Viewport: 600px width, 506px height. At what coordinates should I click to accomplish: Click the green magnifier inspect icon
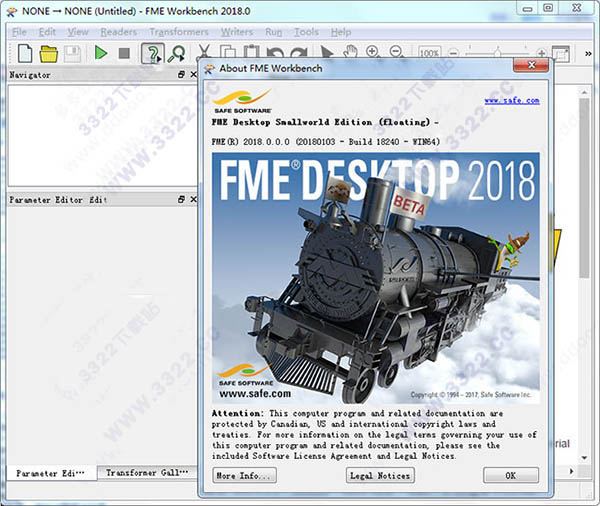click(x=176, y=54)
